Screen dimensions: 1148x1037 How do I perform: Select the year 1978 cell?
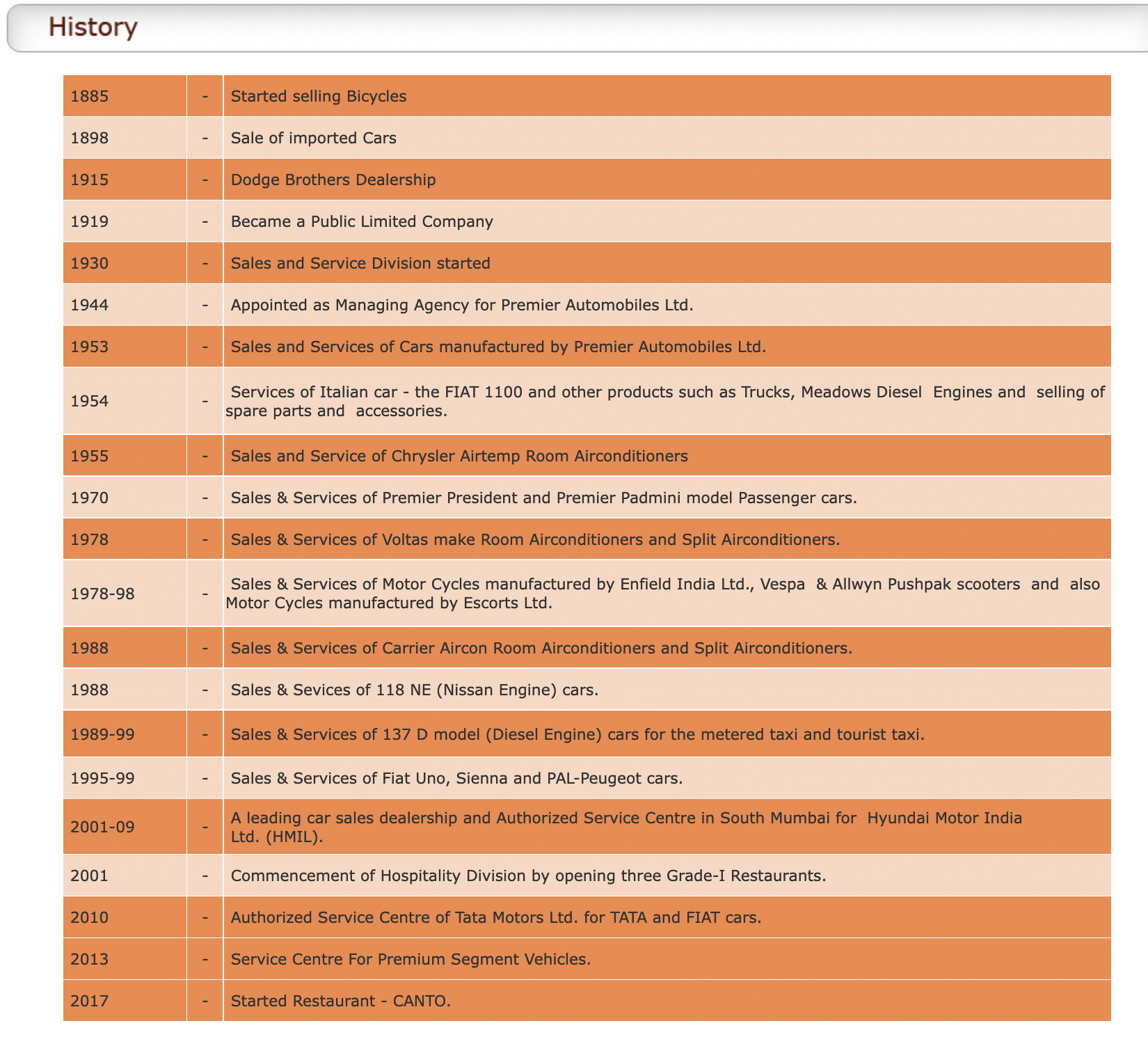coord(125,539)
